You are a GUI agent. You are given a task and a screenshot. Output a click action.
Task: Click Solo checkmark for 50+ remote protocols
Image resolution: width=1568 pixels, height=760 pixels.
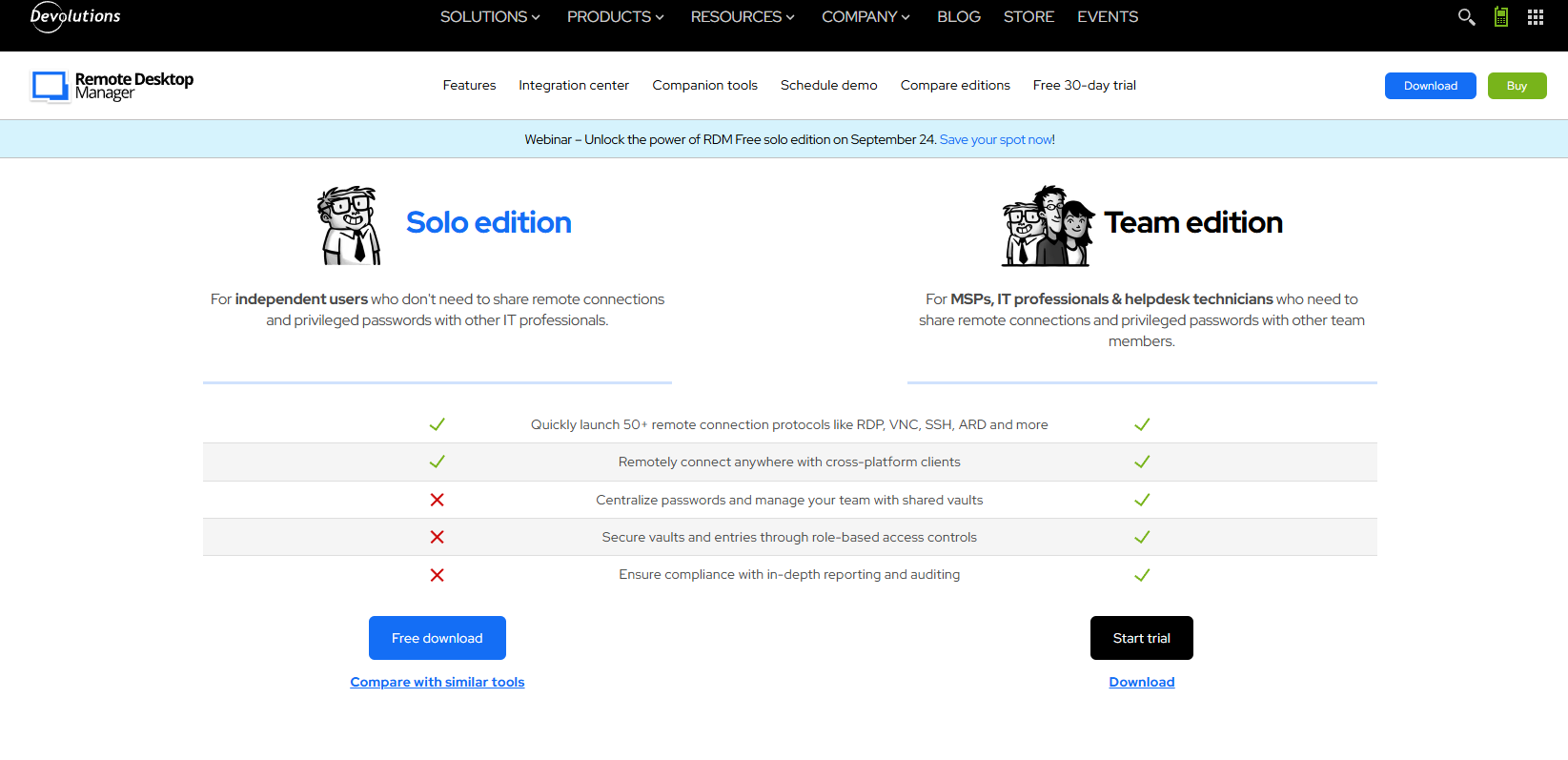click(x=437, y=424)
